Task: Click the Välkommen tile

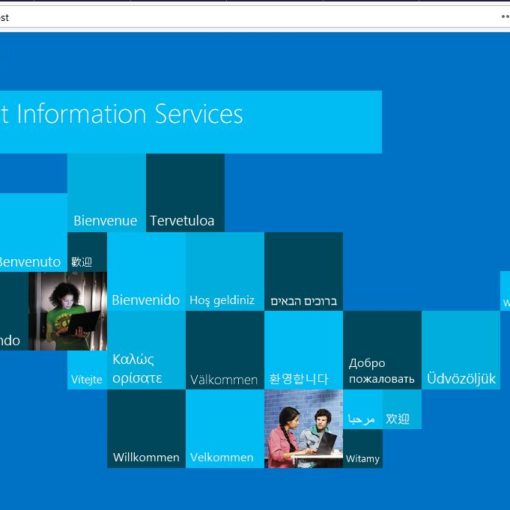Action: 225,350
